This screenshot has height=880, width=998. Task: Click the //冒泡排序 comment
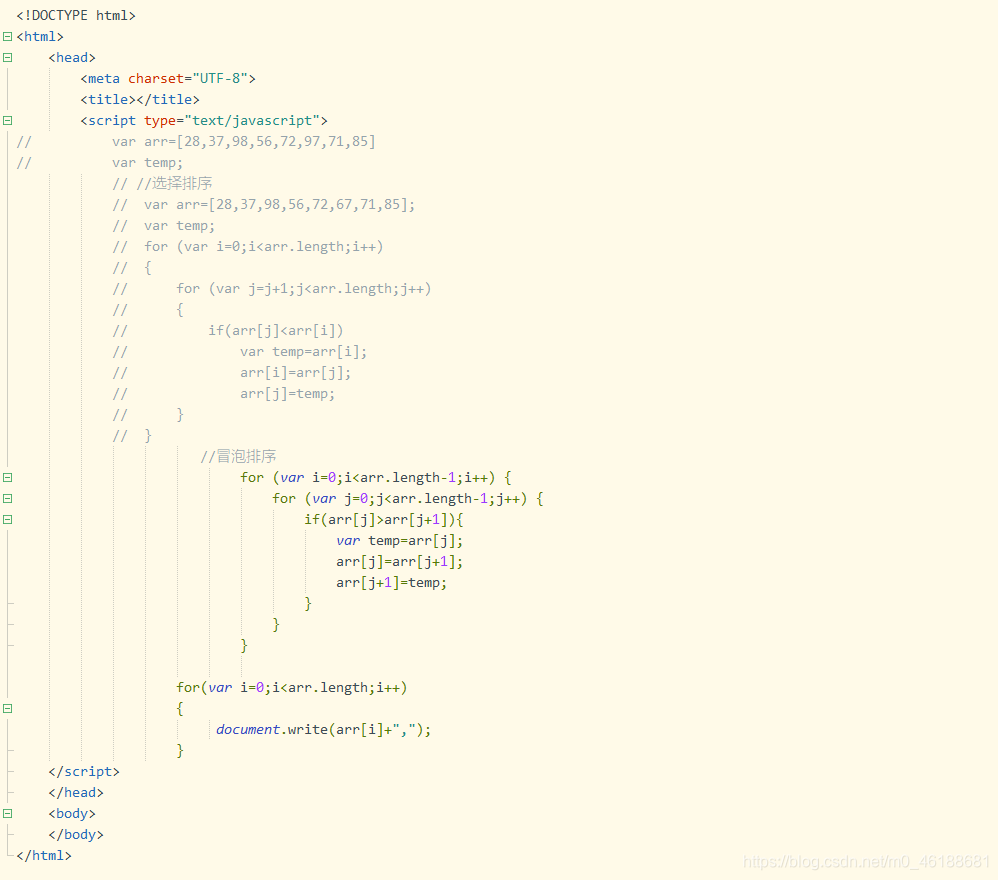[x=238, y=456]
